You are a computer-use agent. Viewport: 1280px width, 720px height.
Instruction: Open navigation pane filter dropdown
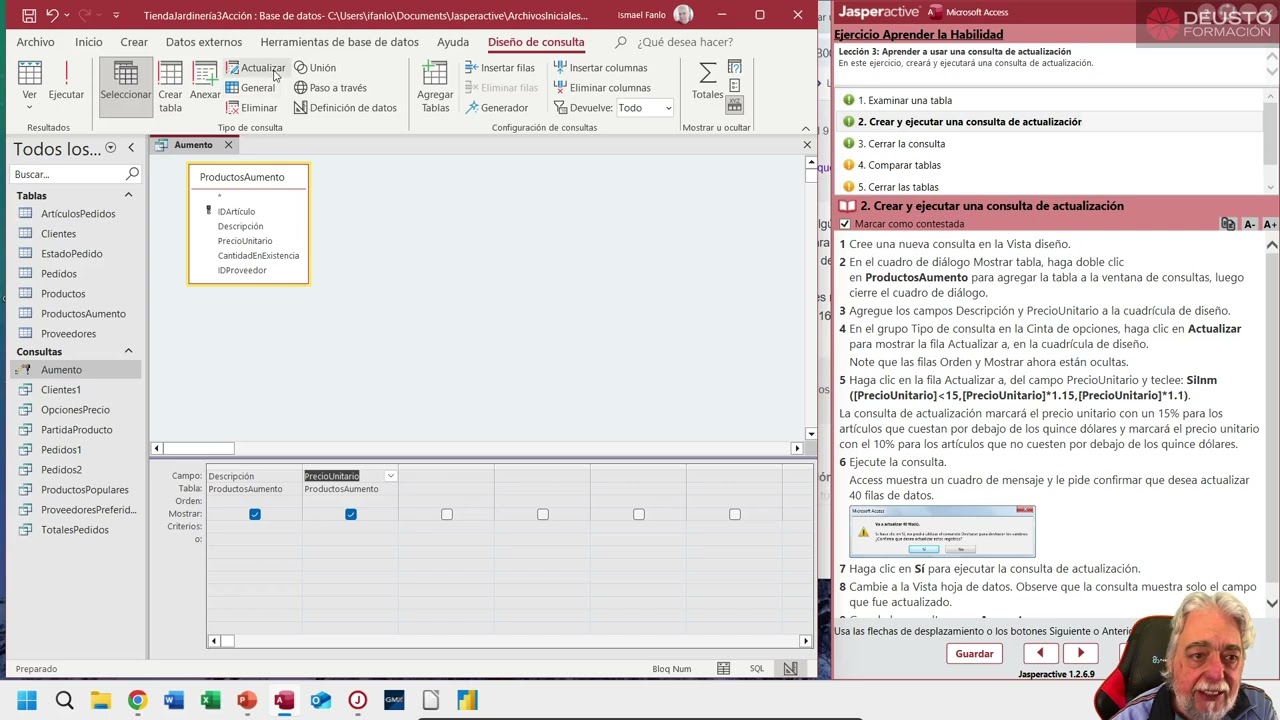click(110, 148)
